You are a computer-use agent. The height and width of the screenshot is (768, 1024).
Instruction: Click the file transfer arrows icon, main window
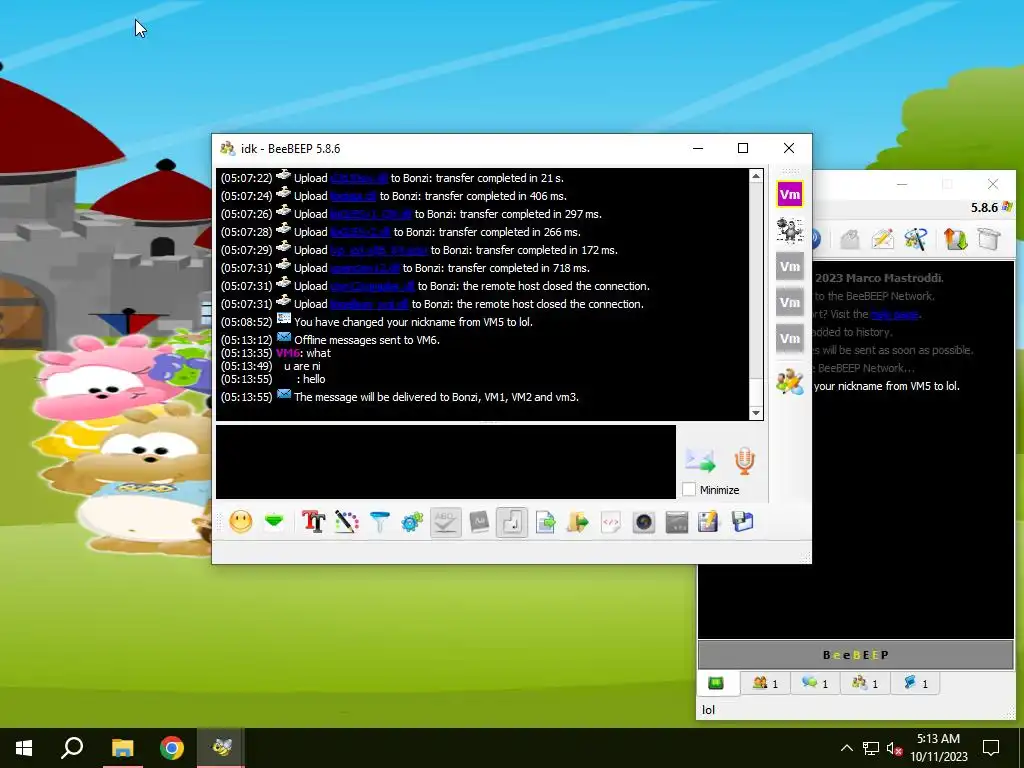(x=955, y=239)
